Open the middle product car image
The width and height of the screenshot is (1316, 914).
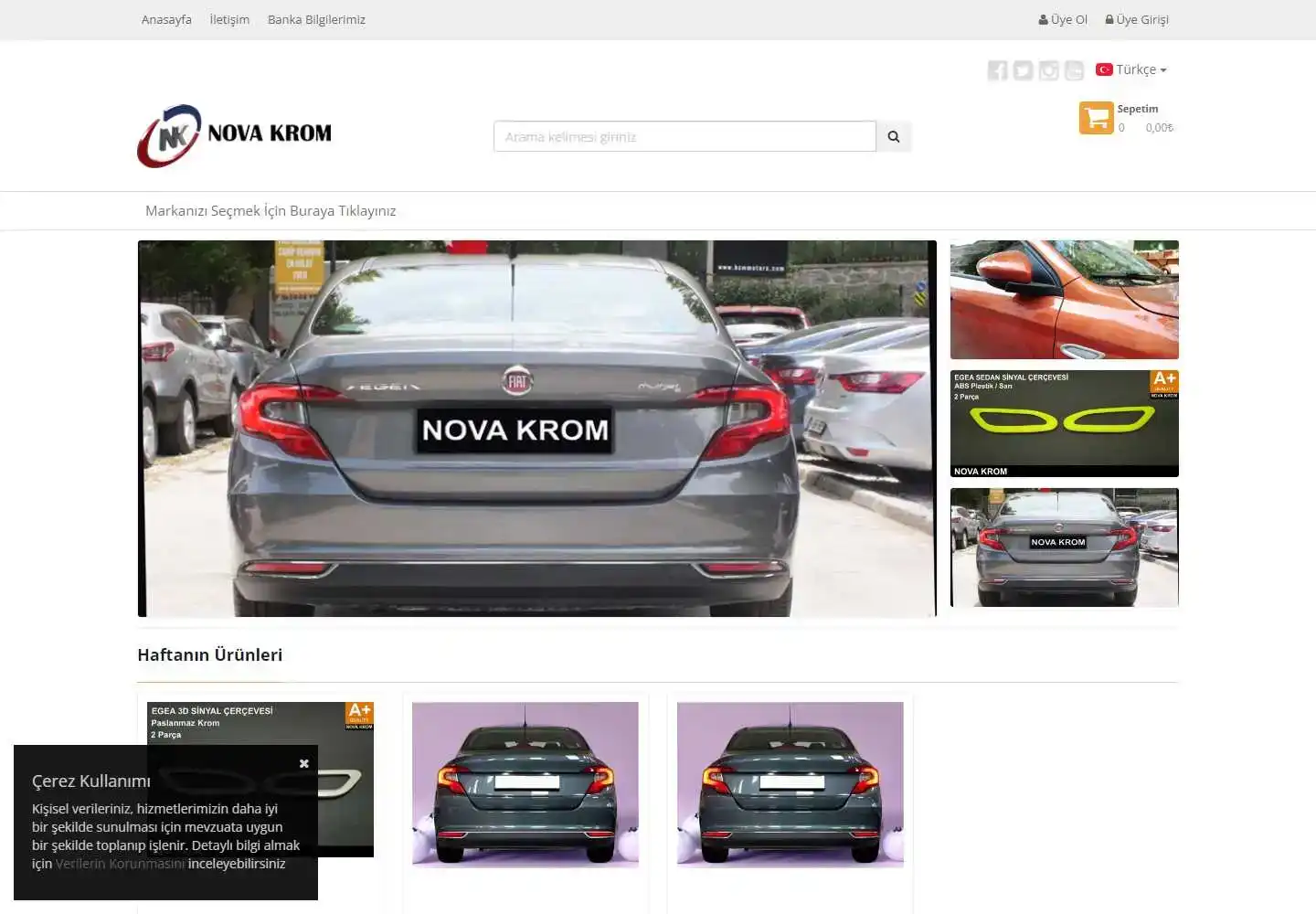[x=525, y=784]
